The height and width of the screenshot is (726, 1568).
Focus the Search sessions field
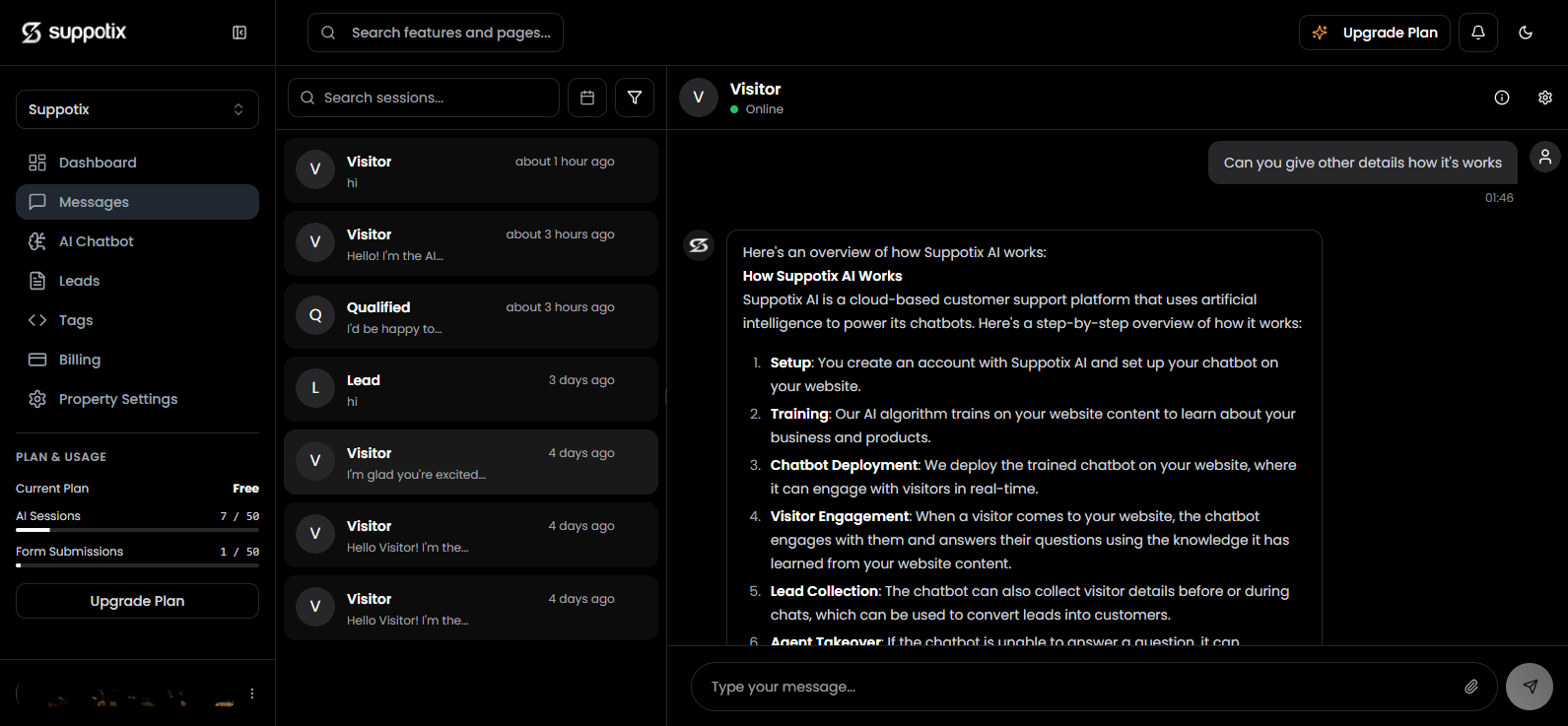pos(424,98)
